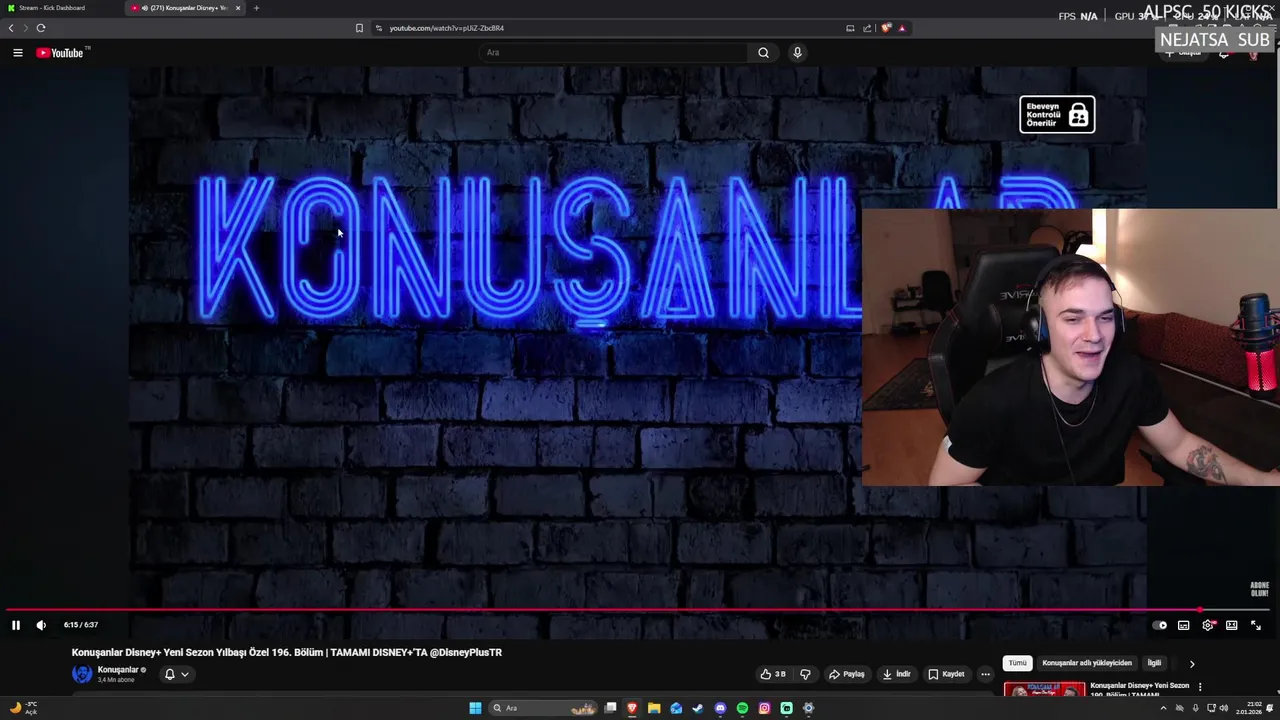
Task: Click the ABONE OLUN subscribe watermark
Action: (x=1259, y=589)
